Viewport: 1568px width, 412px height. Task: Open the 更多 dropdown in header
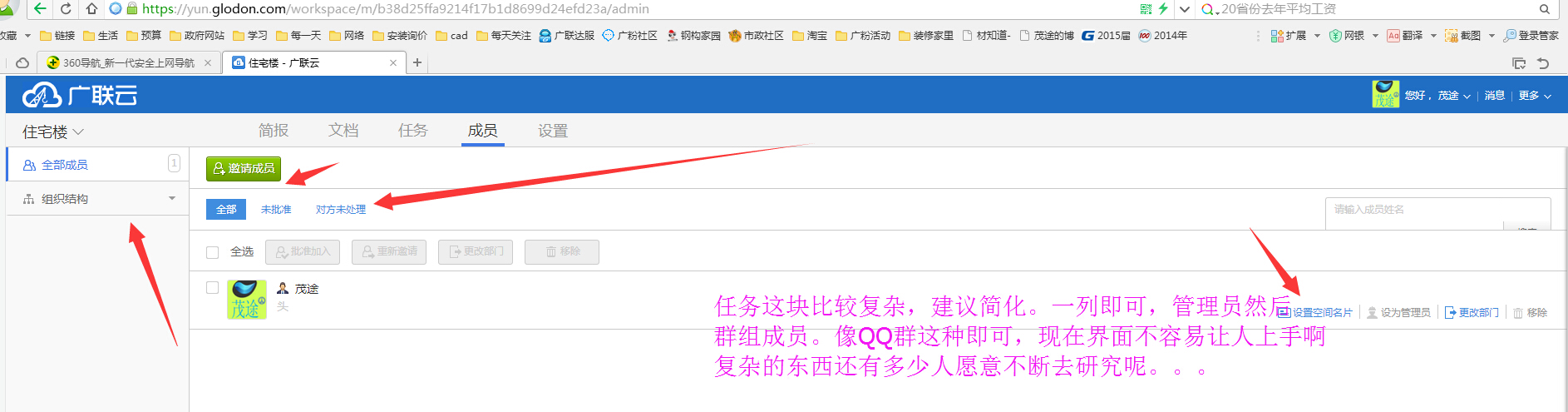(x=1535, y=96)
